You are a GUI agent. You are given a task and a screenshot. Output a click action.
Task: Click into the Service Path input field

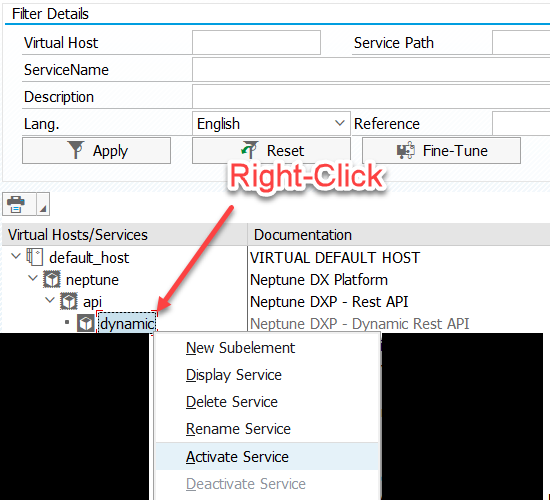pos(521,42)
